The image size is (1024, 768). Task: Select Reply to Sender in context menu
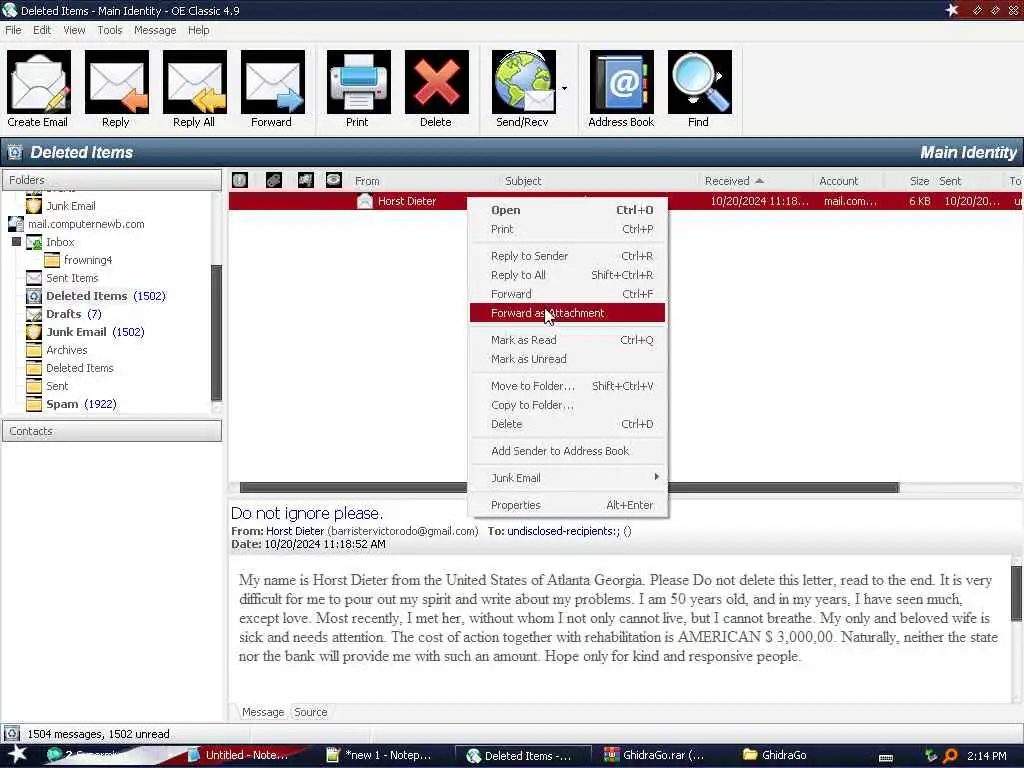[x=568, y=256]
